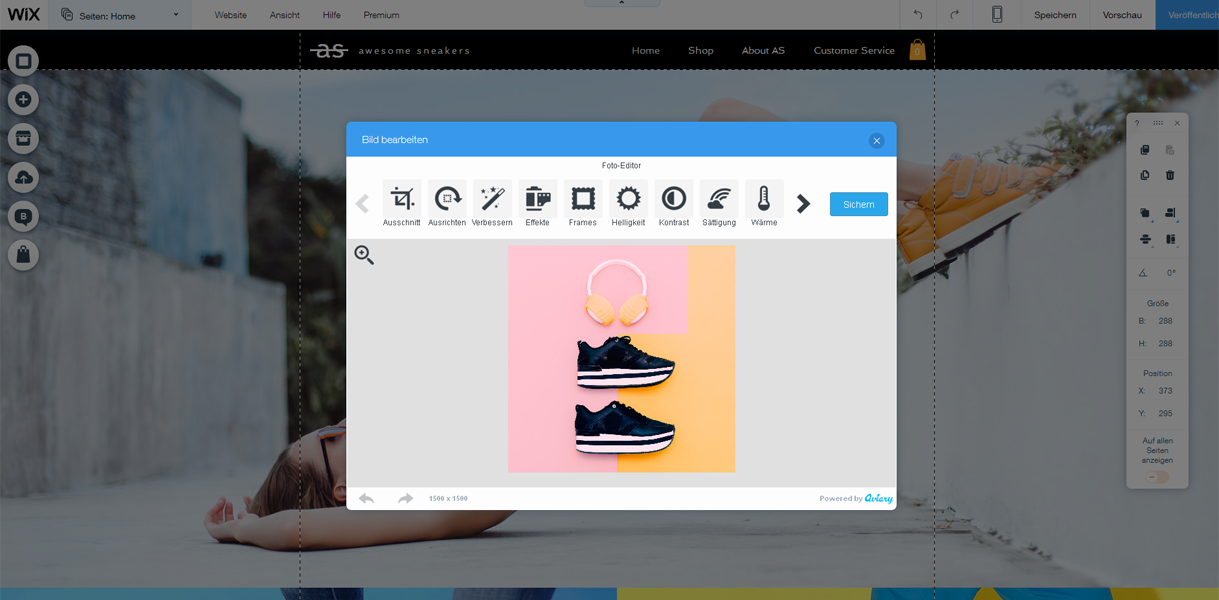Choose the Frames tool
Screen dimensions: 1219x600
click(x=583, y=200)
